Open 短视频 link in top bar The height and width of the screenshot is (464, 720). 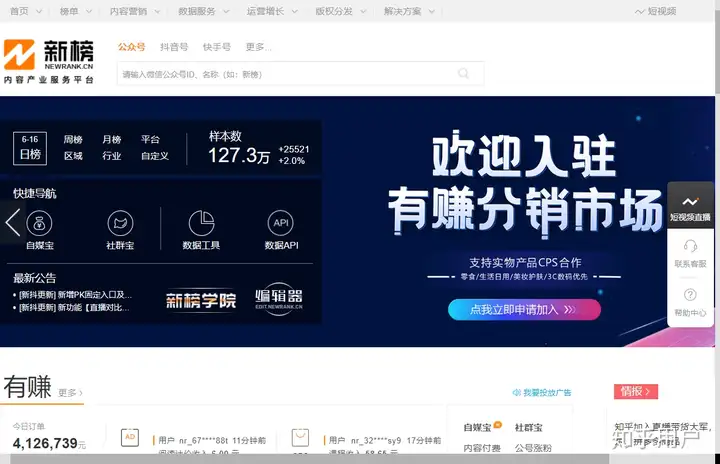[x=655, y=11]
